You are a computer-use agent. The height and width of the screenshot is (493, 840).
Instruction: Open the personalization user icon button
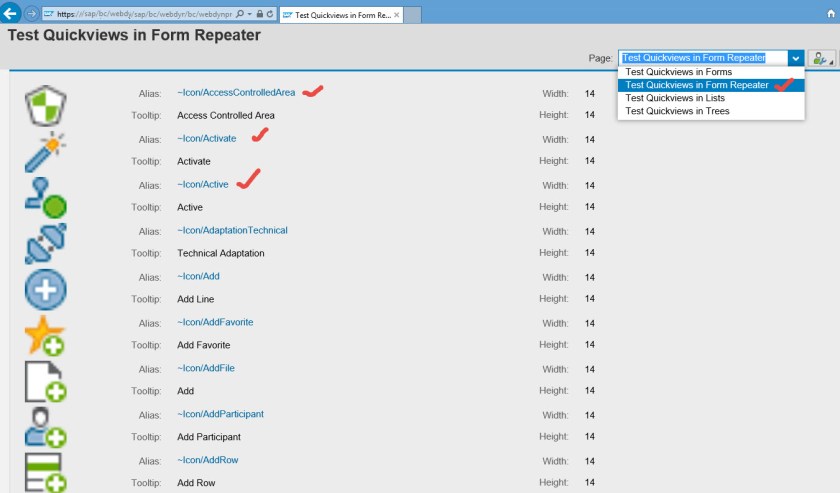[822, 58]
